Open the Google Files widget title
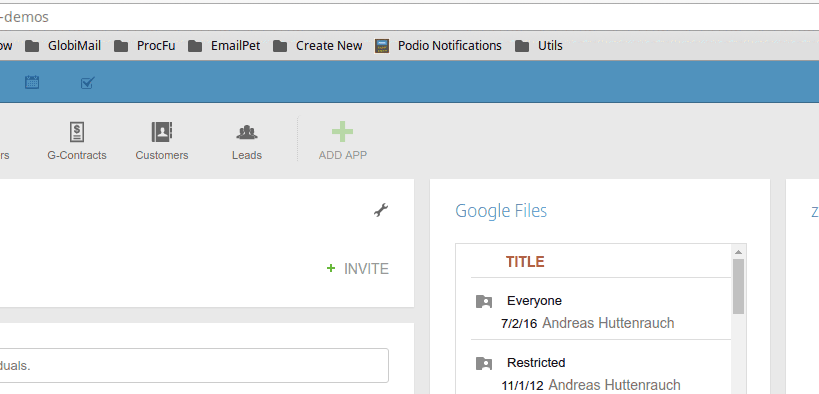The height and width of the screenshot is (394, 819). tap(501, 211)
